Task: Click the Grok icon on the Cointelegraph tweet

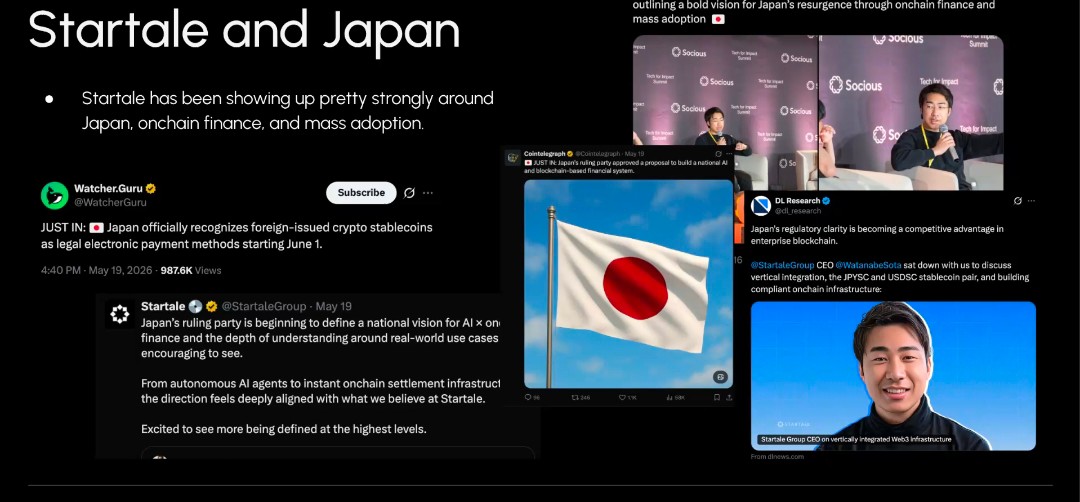Action: tap(718, 154)
